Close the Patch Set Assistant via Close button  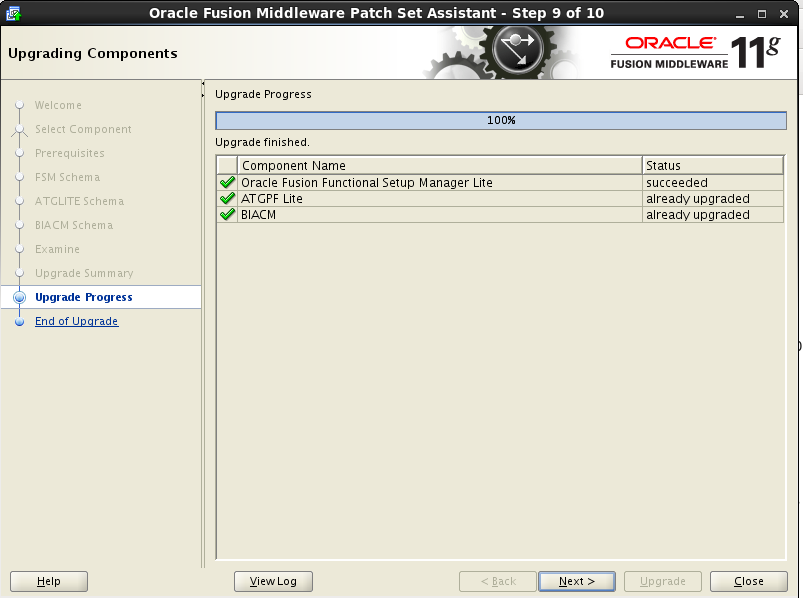[x=748, y=581]
